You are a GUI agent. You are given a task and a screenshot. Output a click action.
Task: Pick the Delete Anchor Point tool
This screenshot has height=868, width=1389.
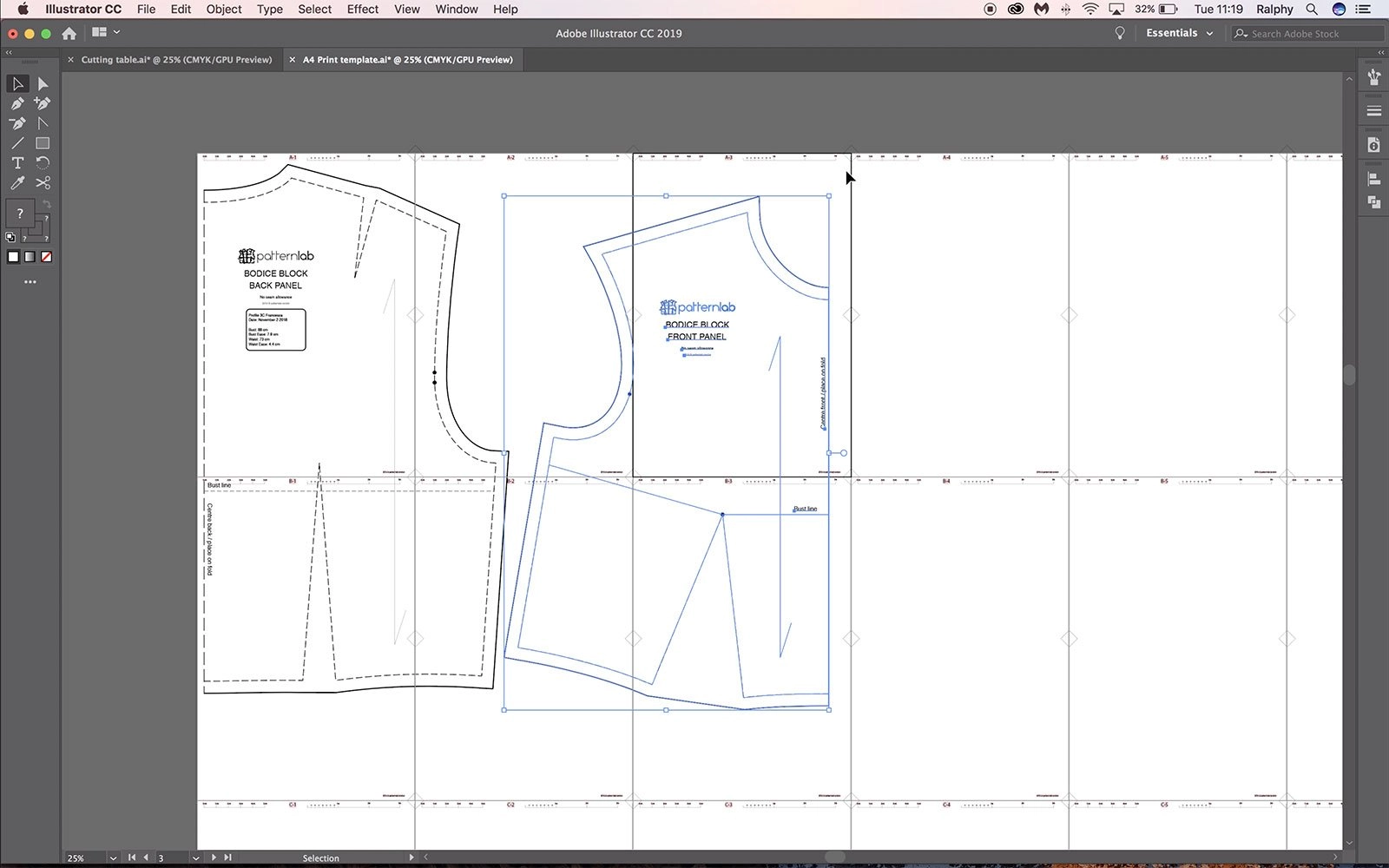click(x=17, y=123)
